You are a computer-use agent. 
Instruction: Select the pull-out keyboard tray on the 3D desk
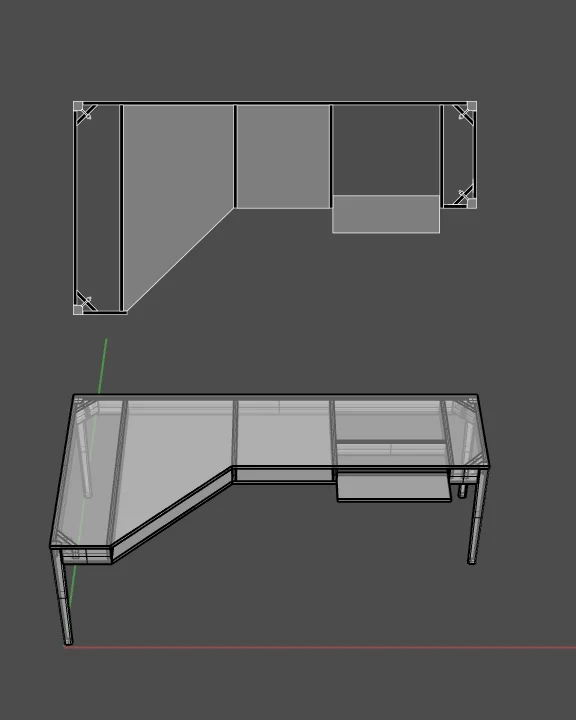(394, 488)
